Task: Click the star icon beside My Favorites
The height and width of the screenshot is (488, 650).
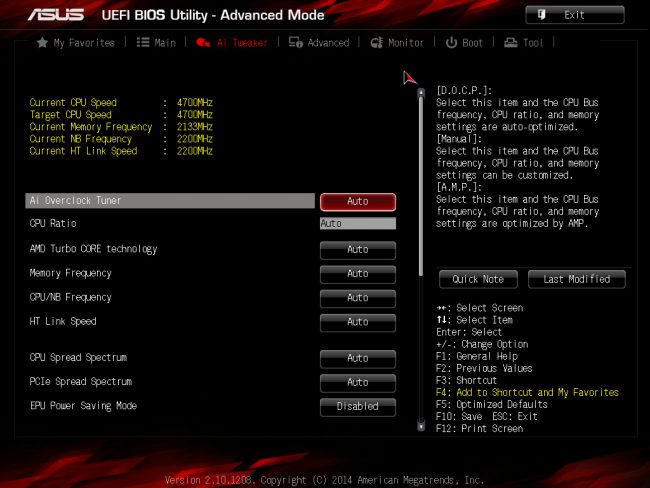Action: point(42,43)
